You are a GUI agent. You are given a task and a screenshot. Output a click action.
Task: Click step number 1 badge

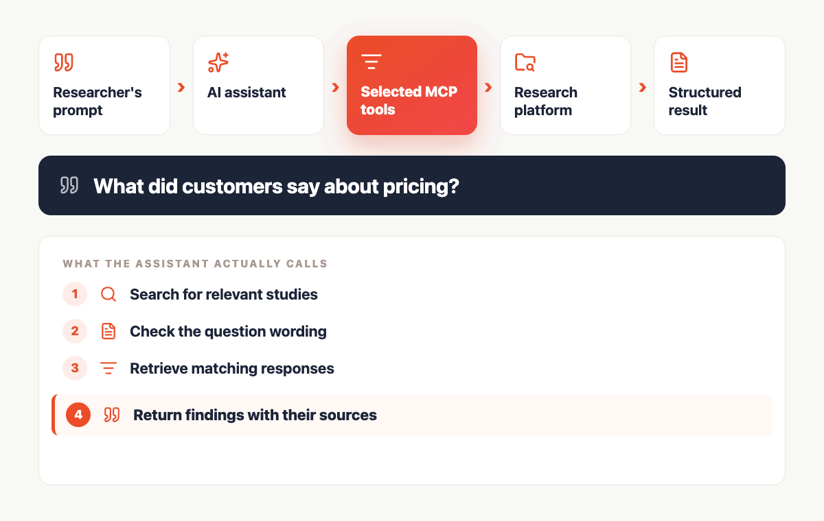click(x=75, y=294)
